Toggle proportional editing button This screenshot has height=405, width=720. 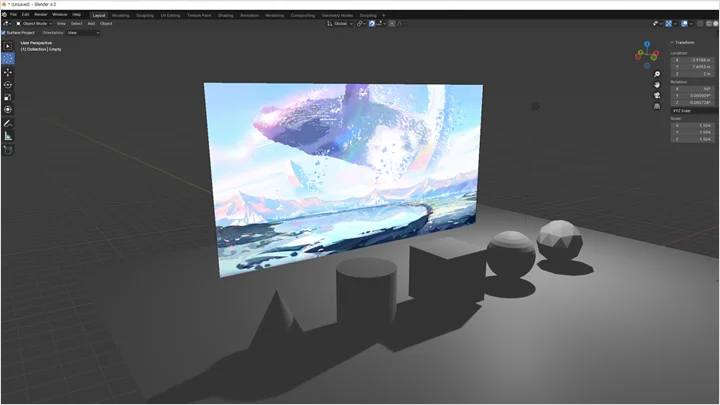[x=392, y=23]
